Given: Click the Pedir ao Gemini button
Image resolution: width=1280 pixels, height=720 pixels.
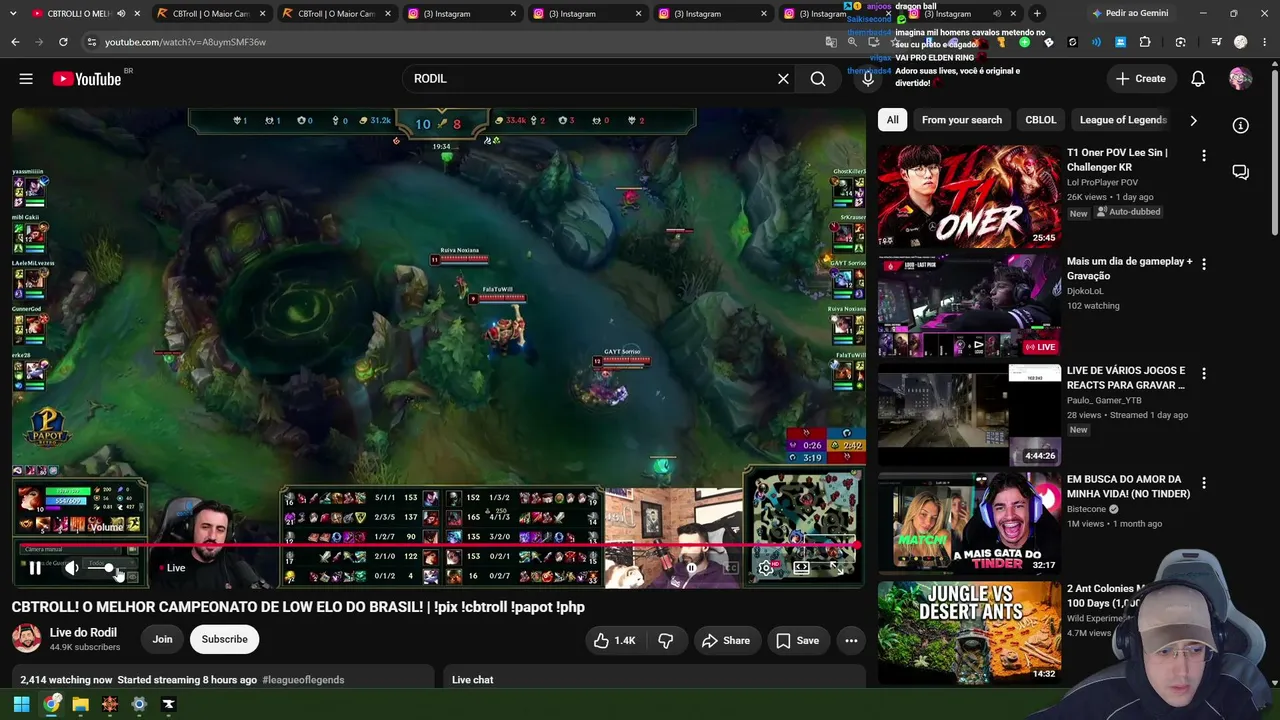Looking at the screenshot, I should (x=1136, y=14).
